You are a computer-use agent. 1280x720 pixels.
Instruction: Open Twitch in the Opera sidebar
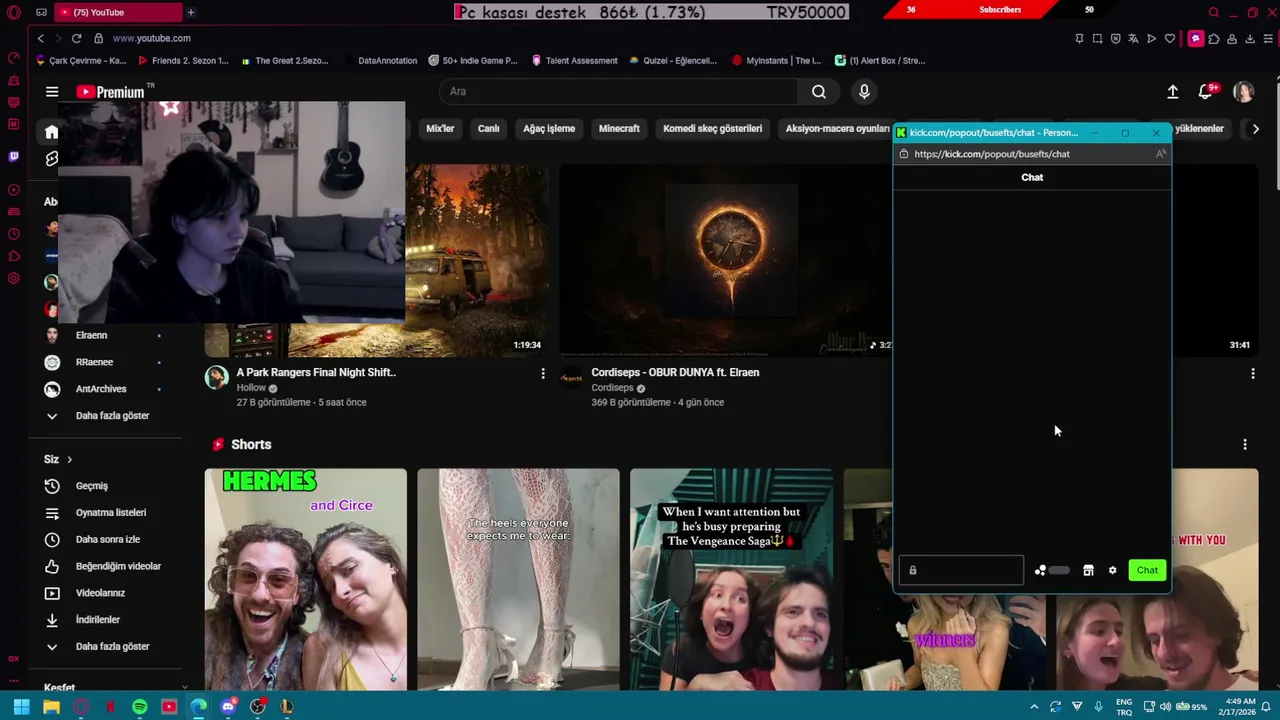click(13, 157)
